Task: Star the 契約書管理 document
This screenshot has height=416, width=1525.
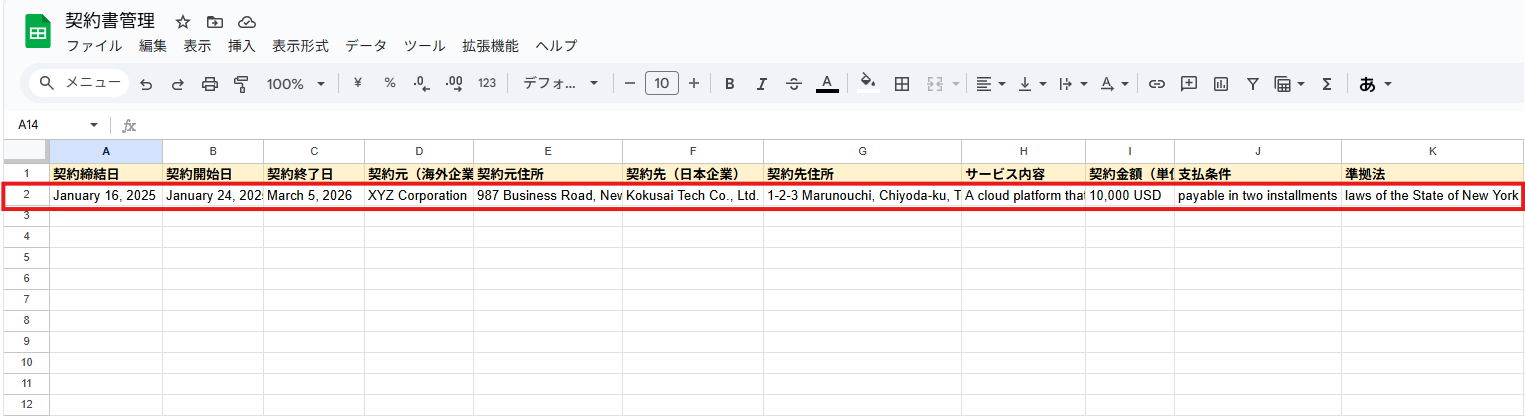Action: tap(182, 22)
